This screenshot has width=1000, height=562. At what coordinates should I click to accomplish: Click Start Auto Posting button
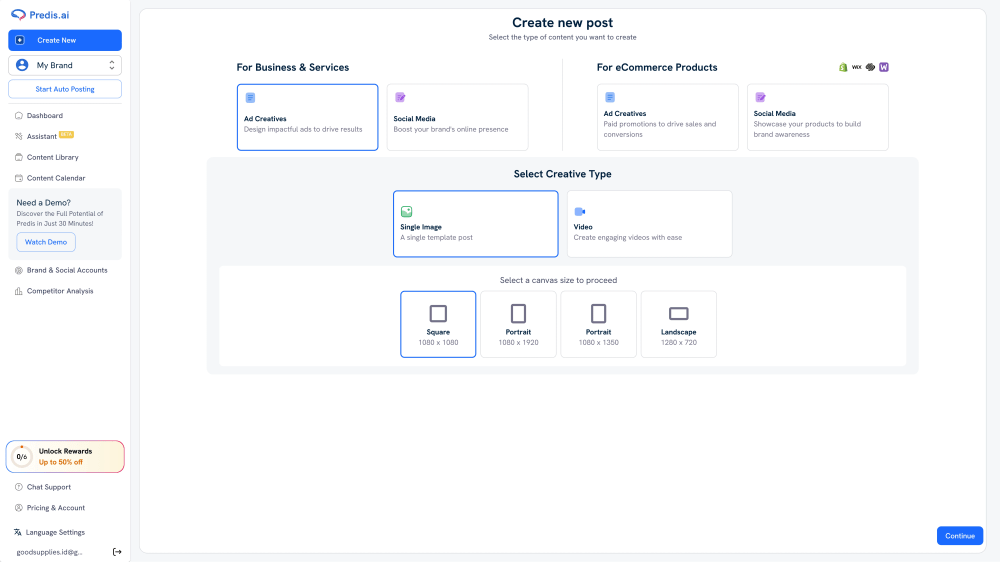[65, 89]
